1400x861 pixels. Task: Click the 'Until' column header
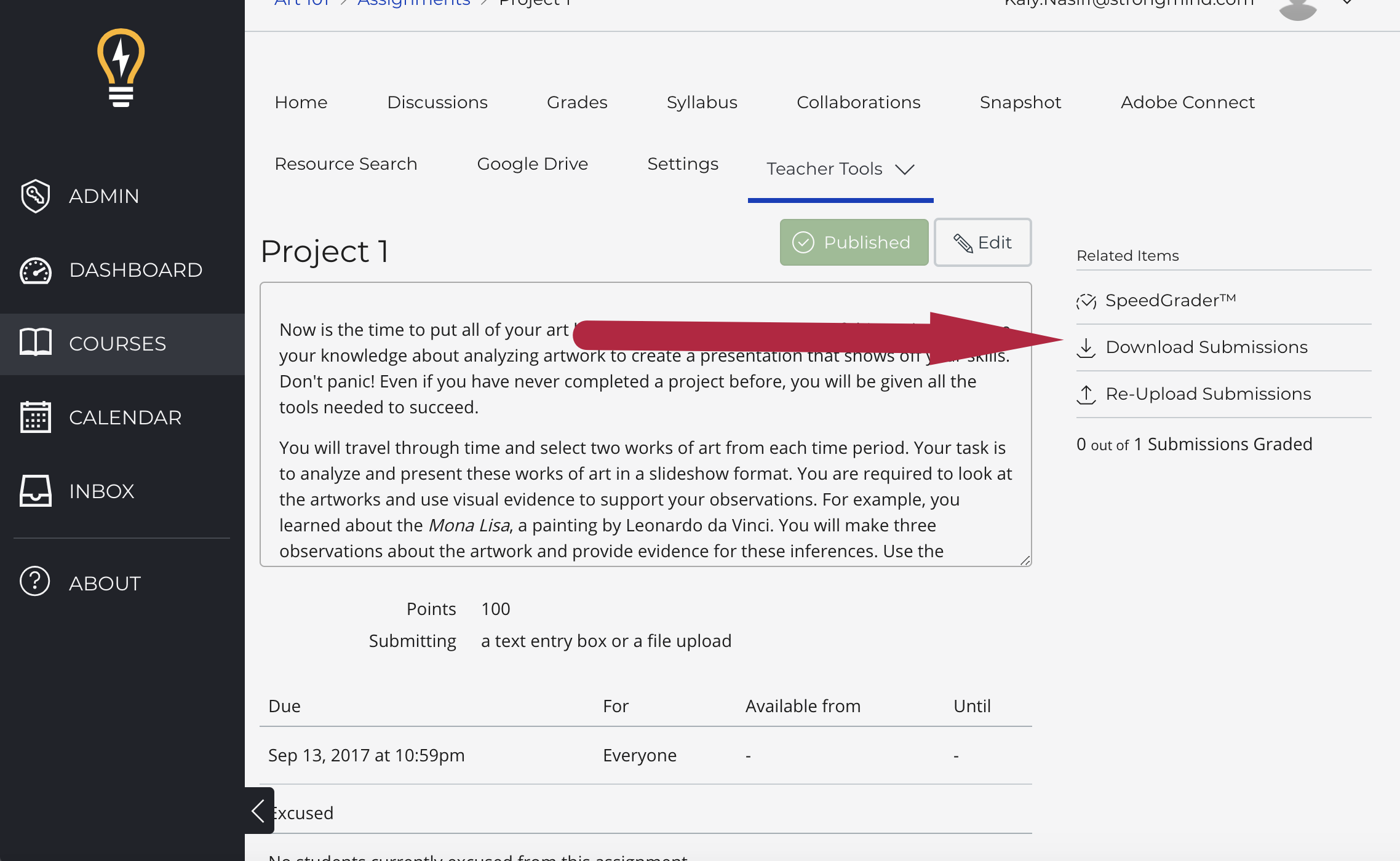[972, 706]
